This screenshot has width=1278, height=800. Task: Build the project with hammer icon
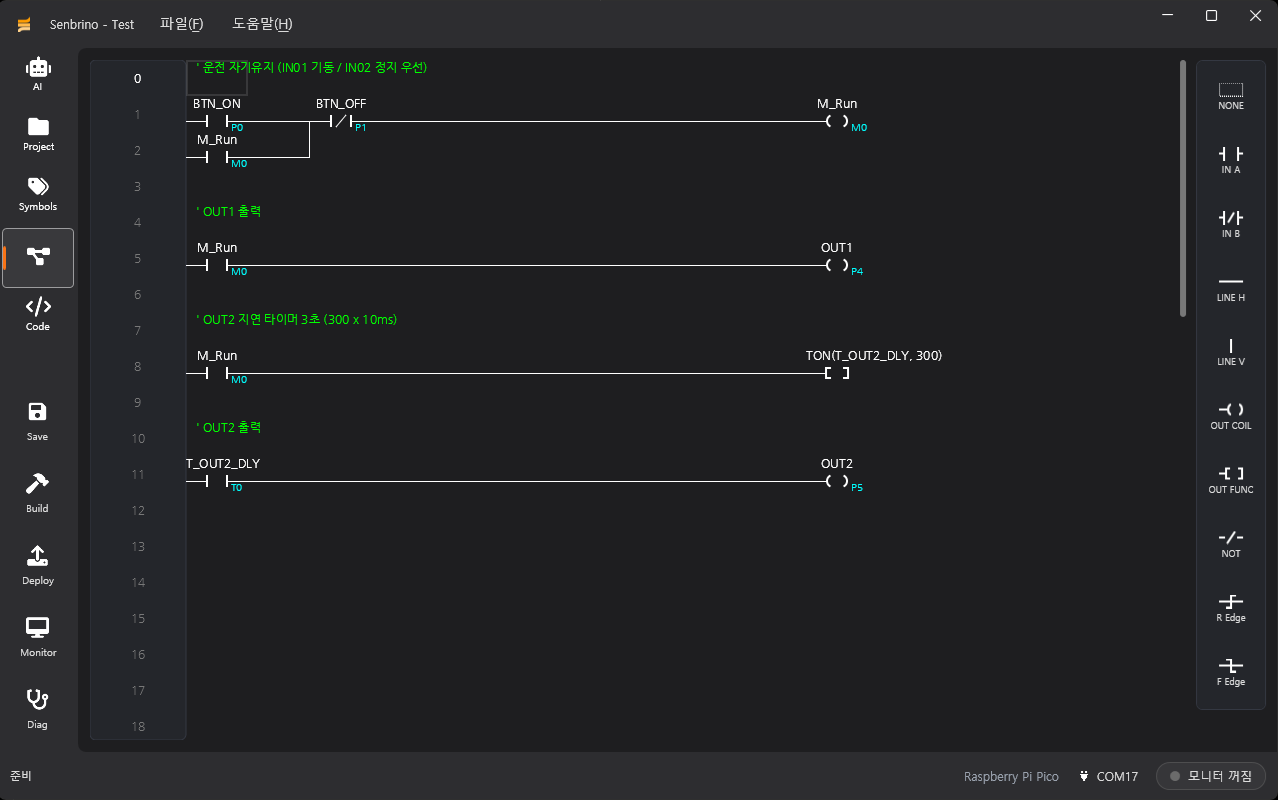point(38,494)
